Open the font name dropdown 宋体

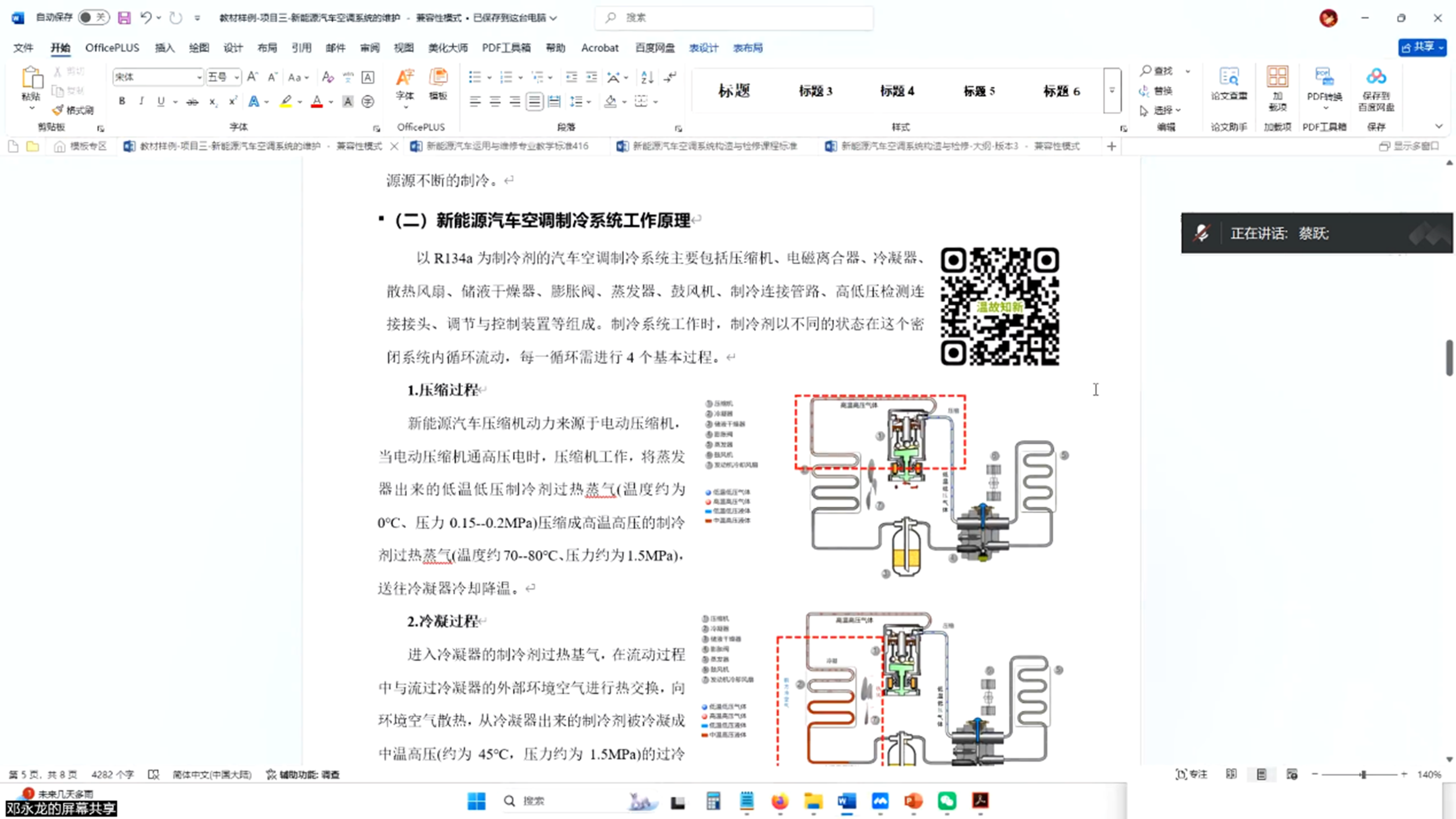click(x=199, y=77)
